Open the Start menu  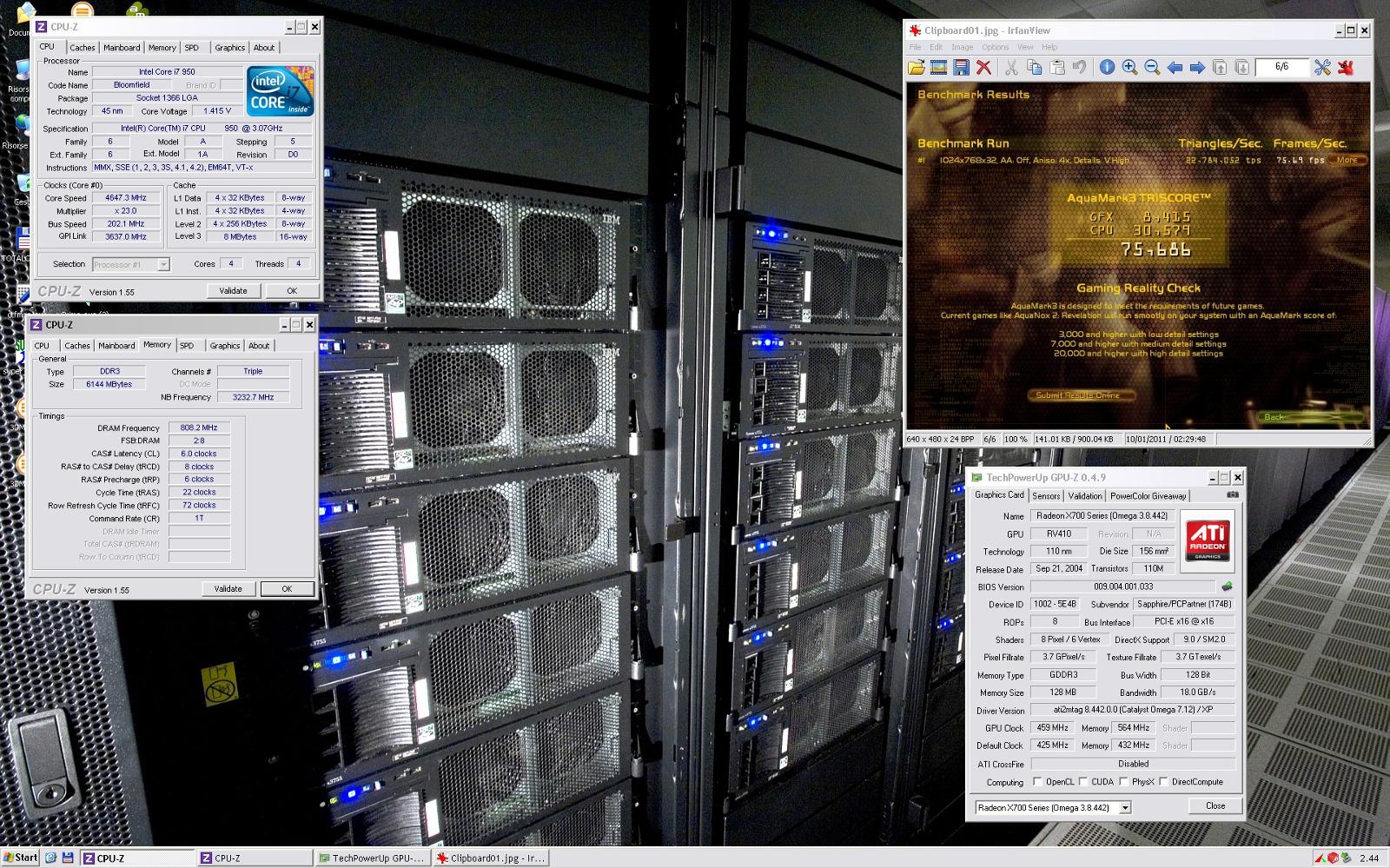(21, 858)
